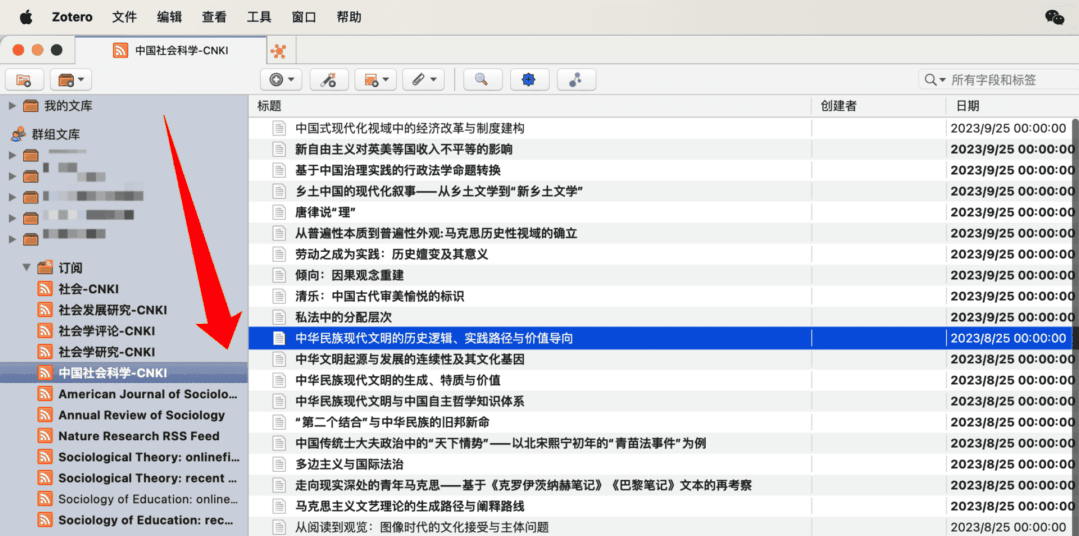Click the New Collection toolbar button
The image size is (1079, 536).
tap(24, 80)
